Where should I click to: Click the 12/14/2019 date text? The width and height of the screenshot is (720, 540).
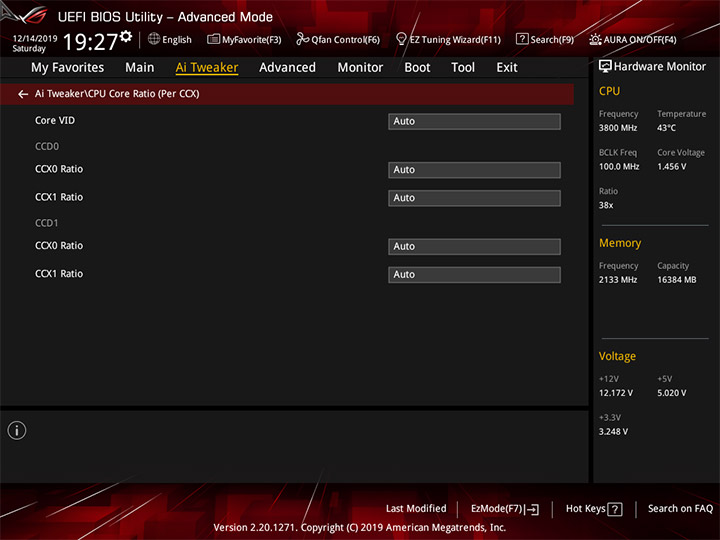point(35,39)
